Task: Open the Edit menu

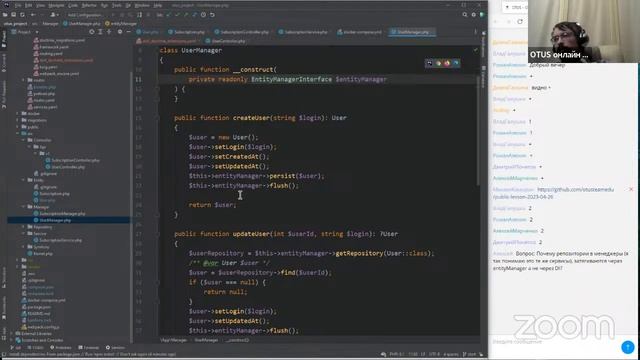Action: pos(29,5)
